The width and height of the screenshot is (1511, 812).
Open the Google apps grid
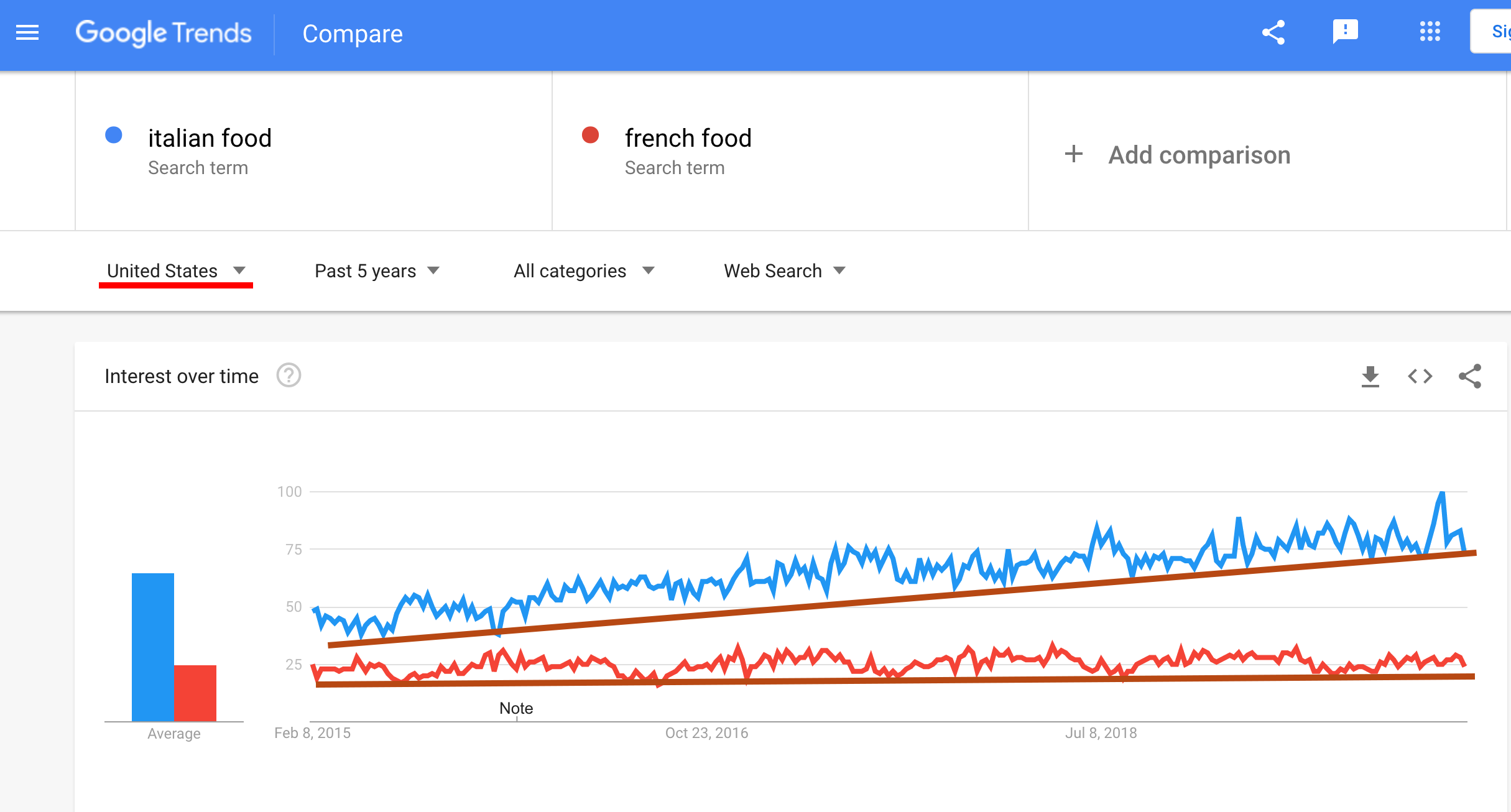(1430, 31)
